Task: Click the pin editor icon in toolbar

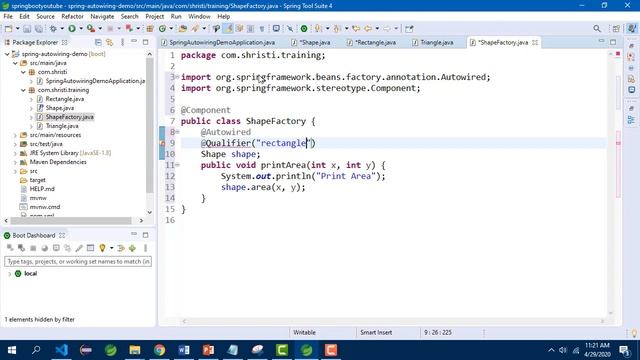Action: pos(409,29)
